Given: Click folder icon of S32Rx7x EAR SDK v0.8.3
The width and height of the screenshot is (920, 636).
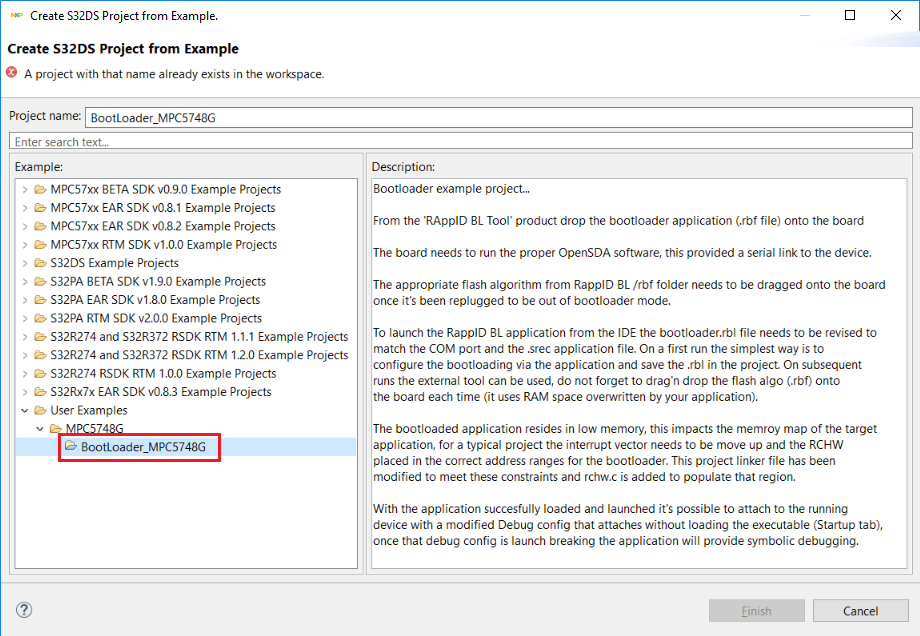Looking at the screenshot, I should pyautogui.click(x=40, y=392).
